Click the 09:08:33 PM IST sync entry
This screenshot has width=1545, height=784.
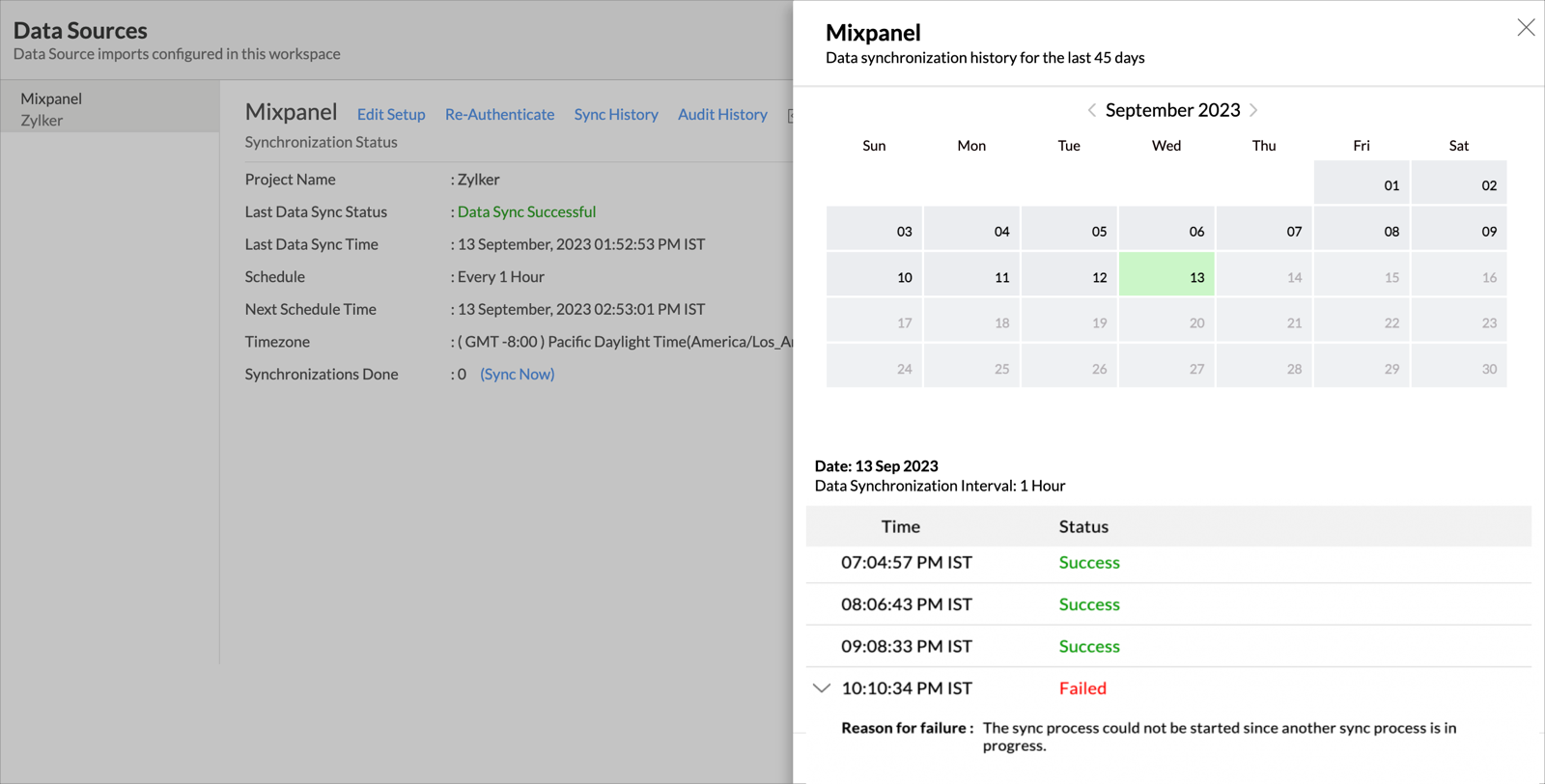click(x=1168, y=646)
